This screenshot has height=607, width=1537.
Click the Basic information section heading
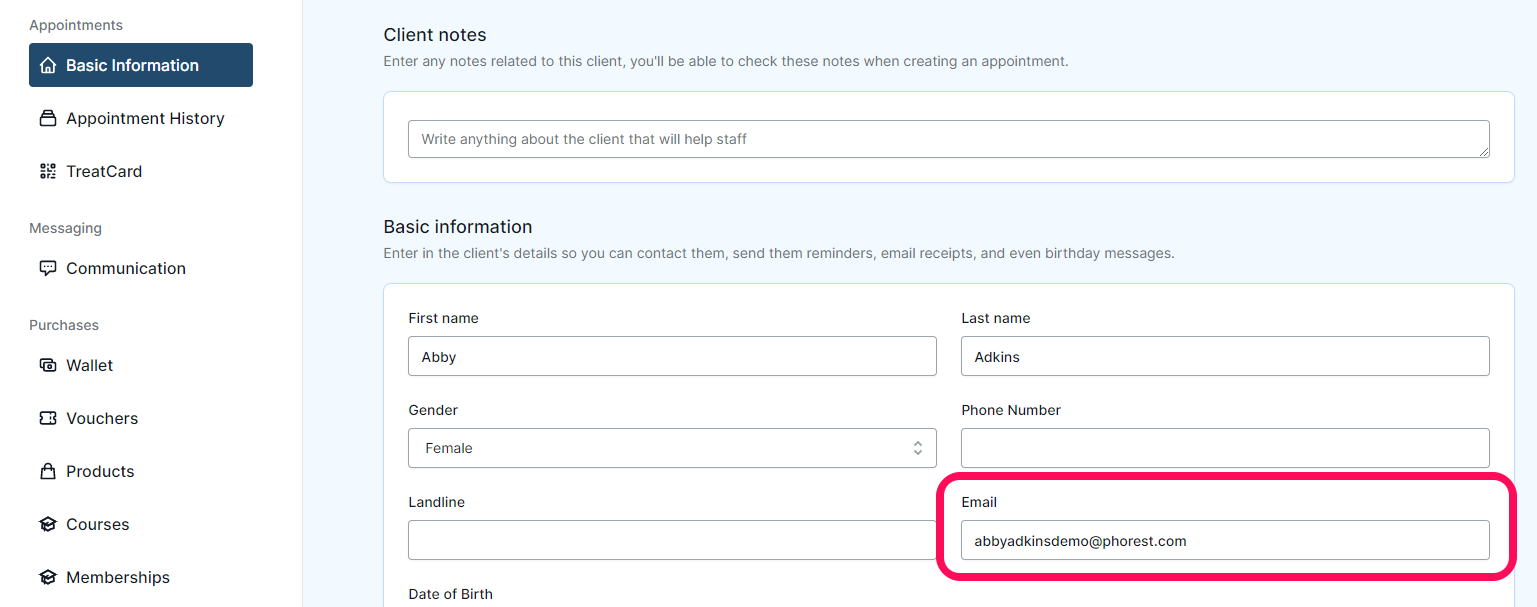(458, 227)
